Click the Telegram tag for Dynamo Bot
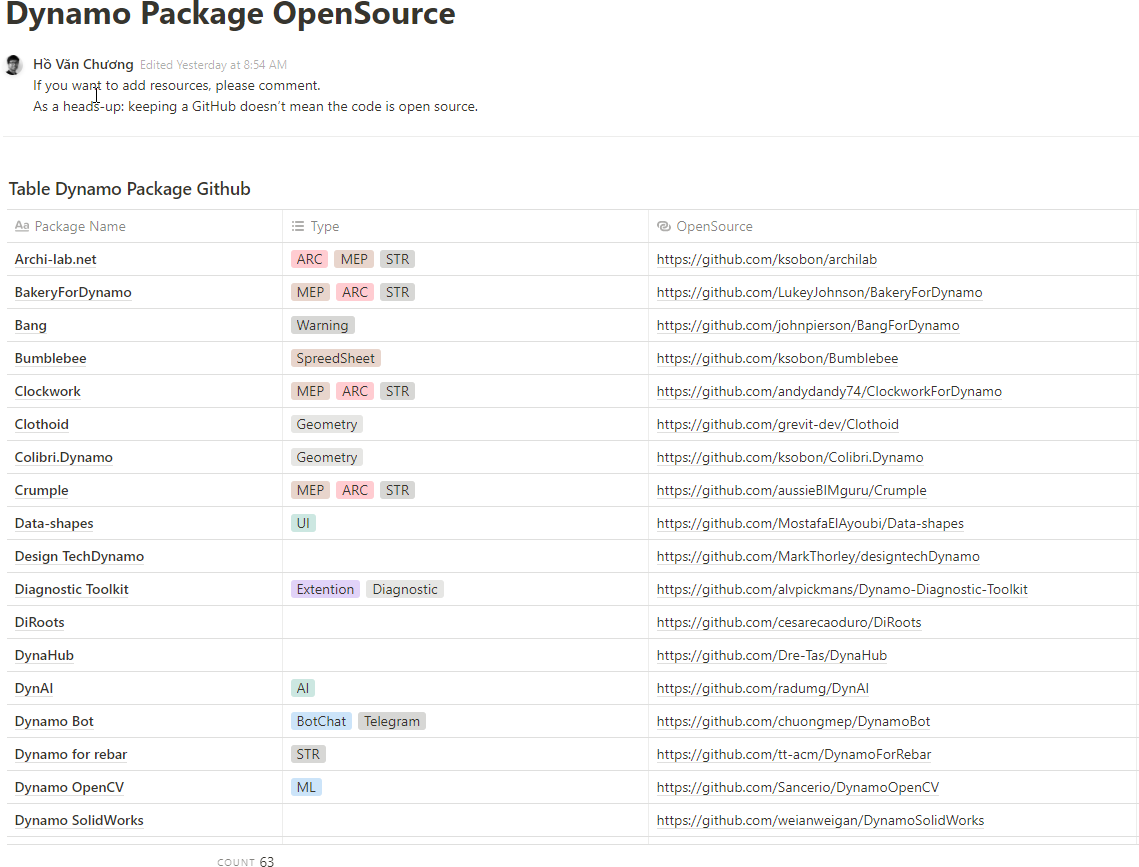This screenshot has width=1139, height=867. (391, 721)
